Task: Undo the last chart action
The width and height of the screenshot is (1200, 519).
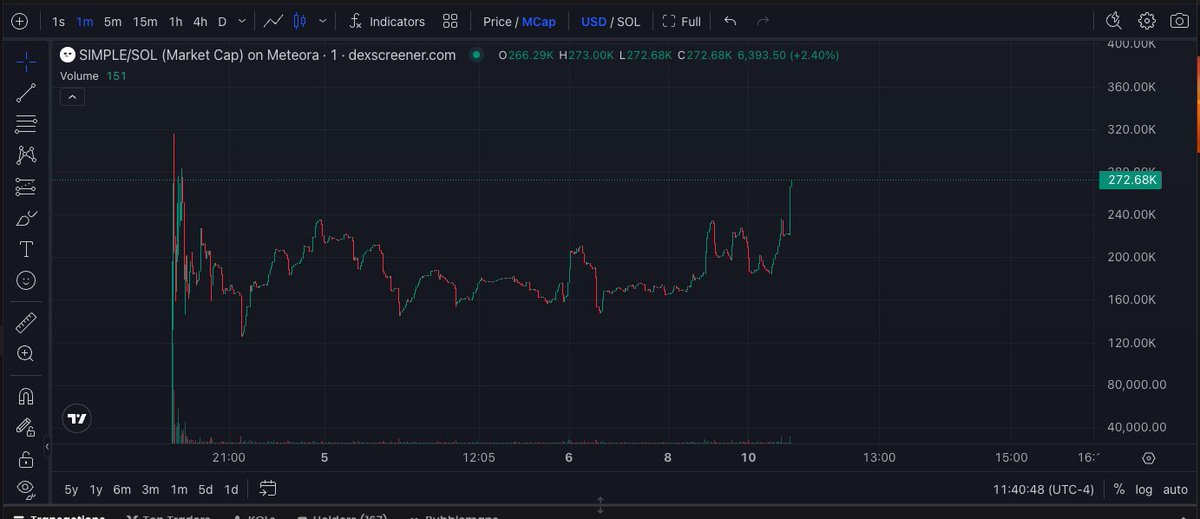Action: pos(730,21)
